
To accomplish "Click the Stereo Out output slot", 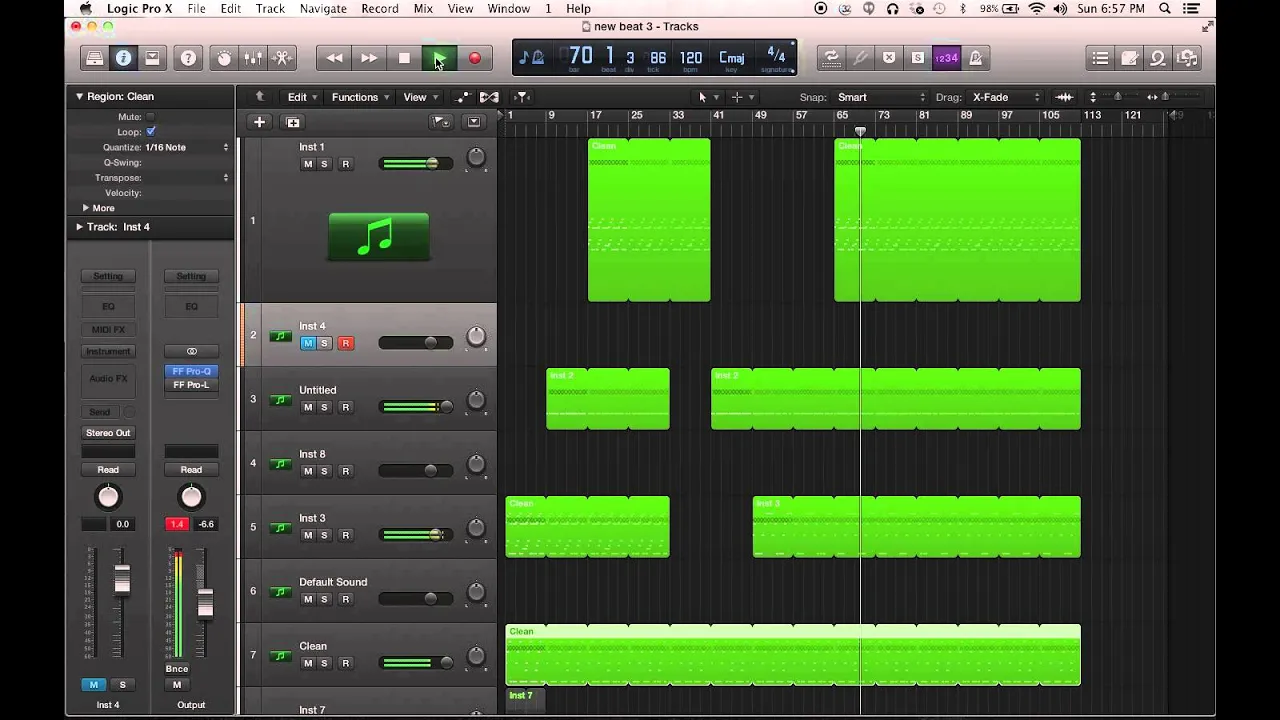I will point(108,433).
